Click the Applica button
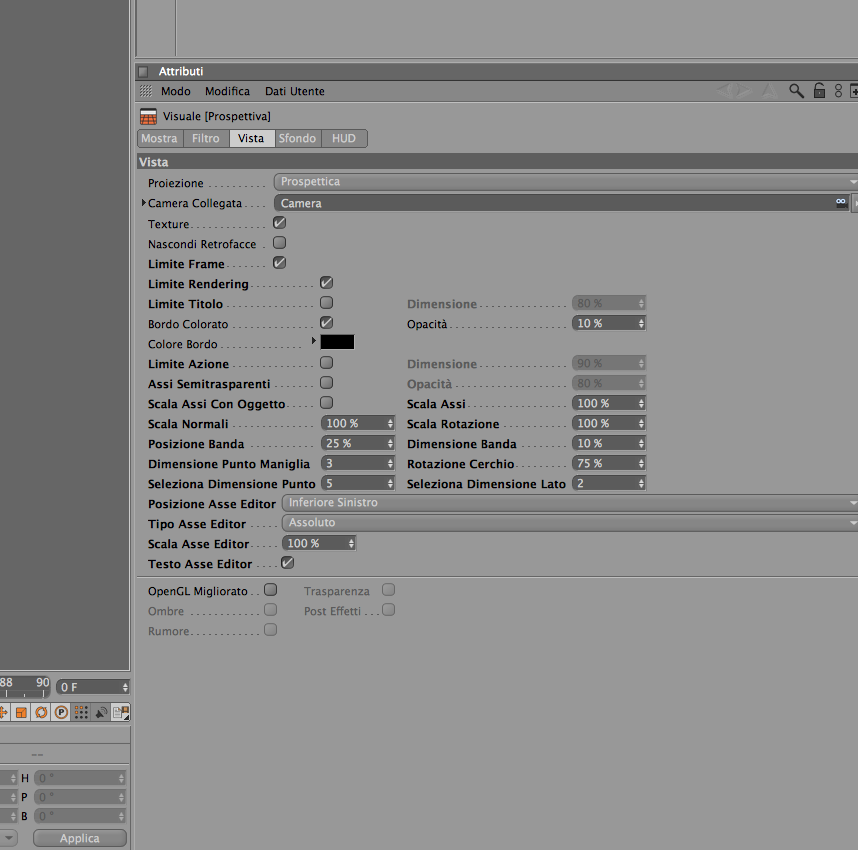 tap(80, 838)
